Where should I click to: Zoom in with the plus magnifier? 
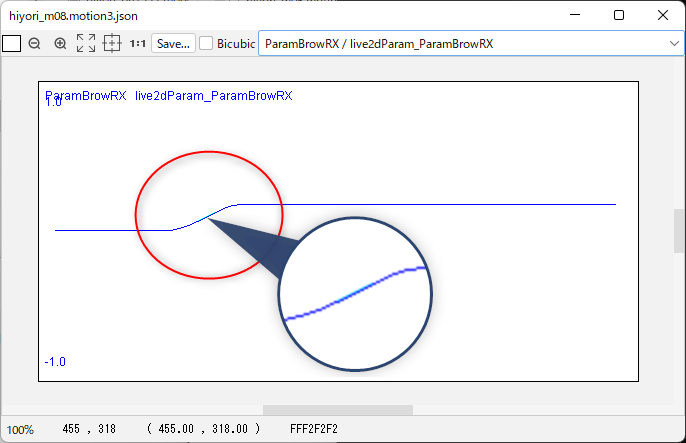(x=60, y=44)
